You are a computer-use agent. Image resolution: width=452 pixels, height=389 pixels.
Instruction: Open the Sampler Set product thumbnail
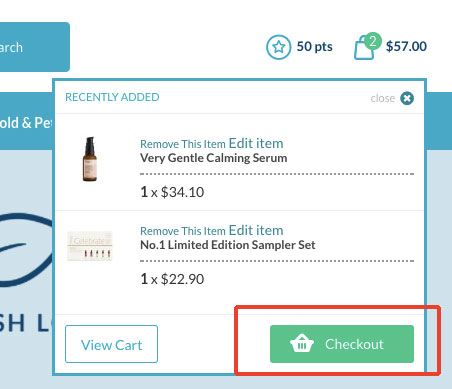click(90, 246)
